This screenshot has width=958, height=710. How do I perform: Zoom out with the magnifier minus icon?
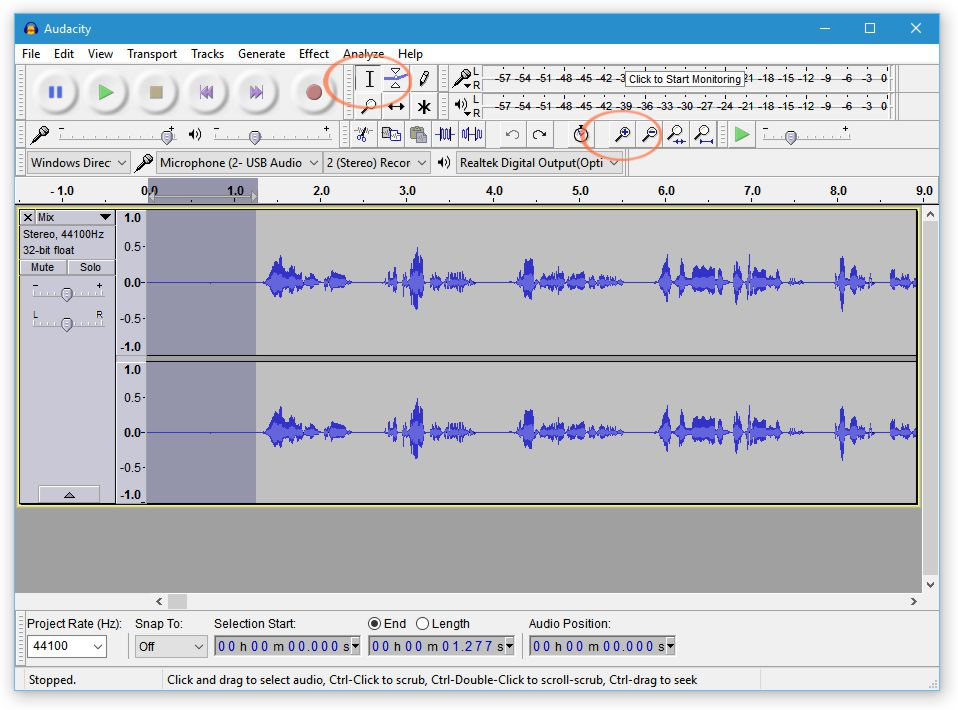click(649, 134)
